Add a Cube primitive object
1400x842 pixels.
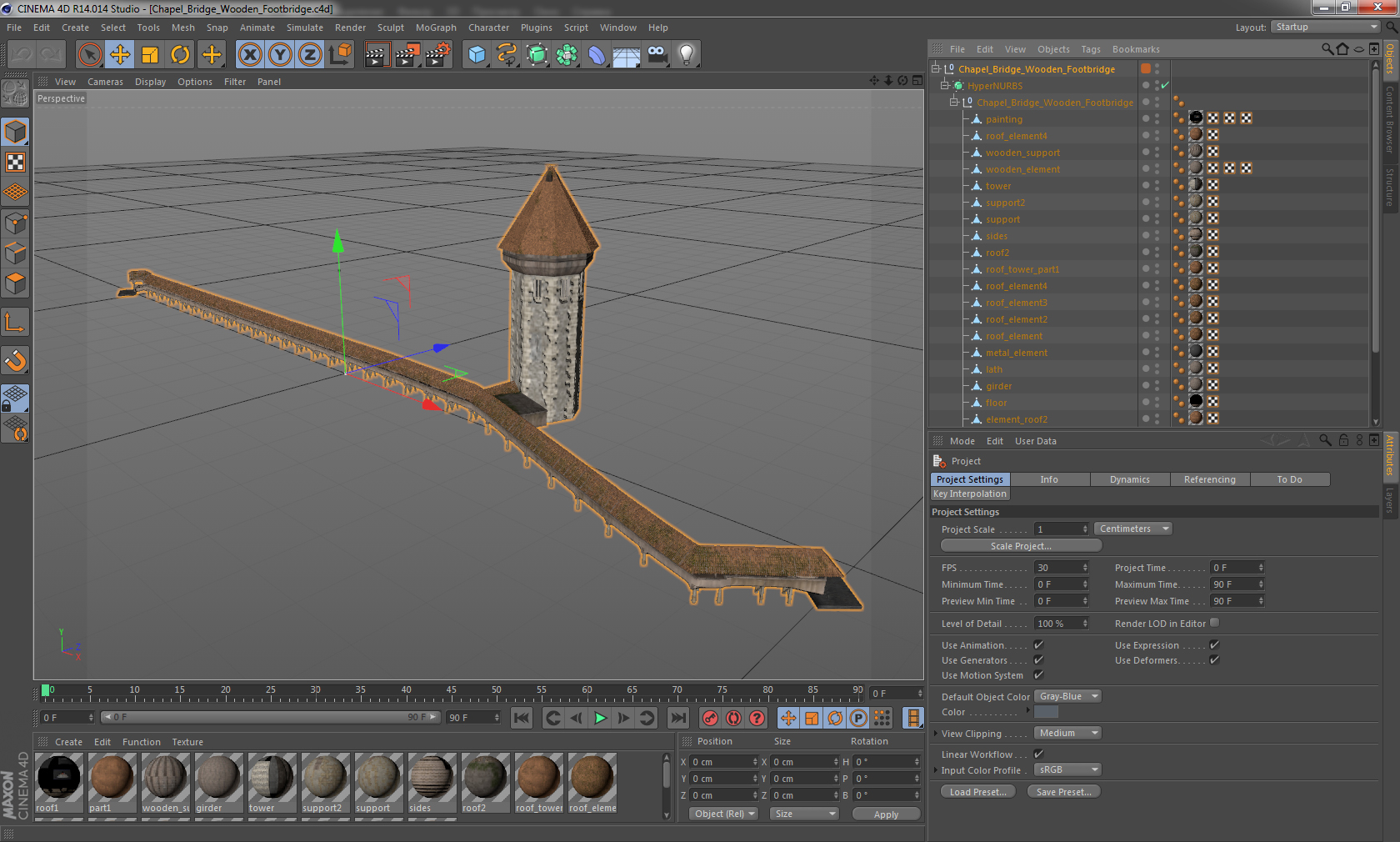coord(477,55)
